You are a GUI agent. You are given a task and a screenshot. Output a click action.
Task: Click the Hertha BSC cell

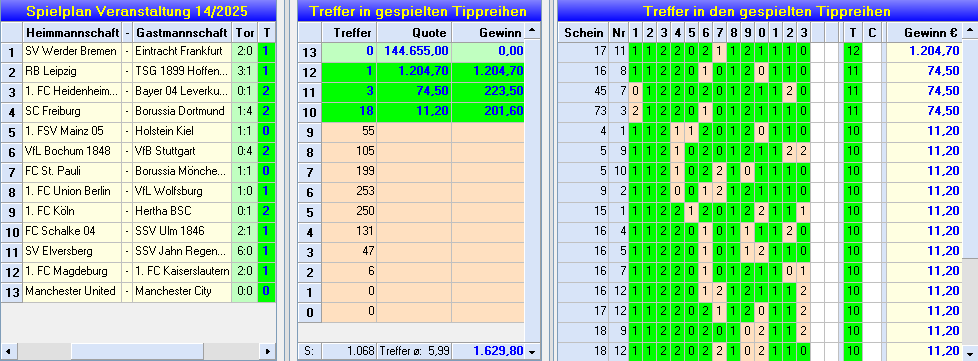tap(182, 211)
